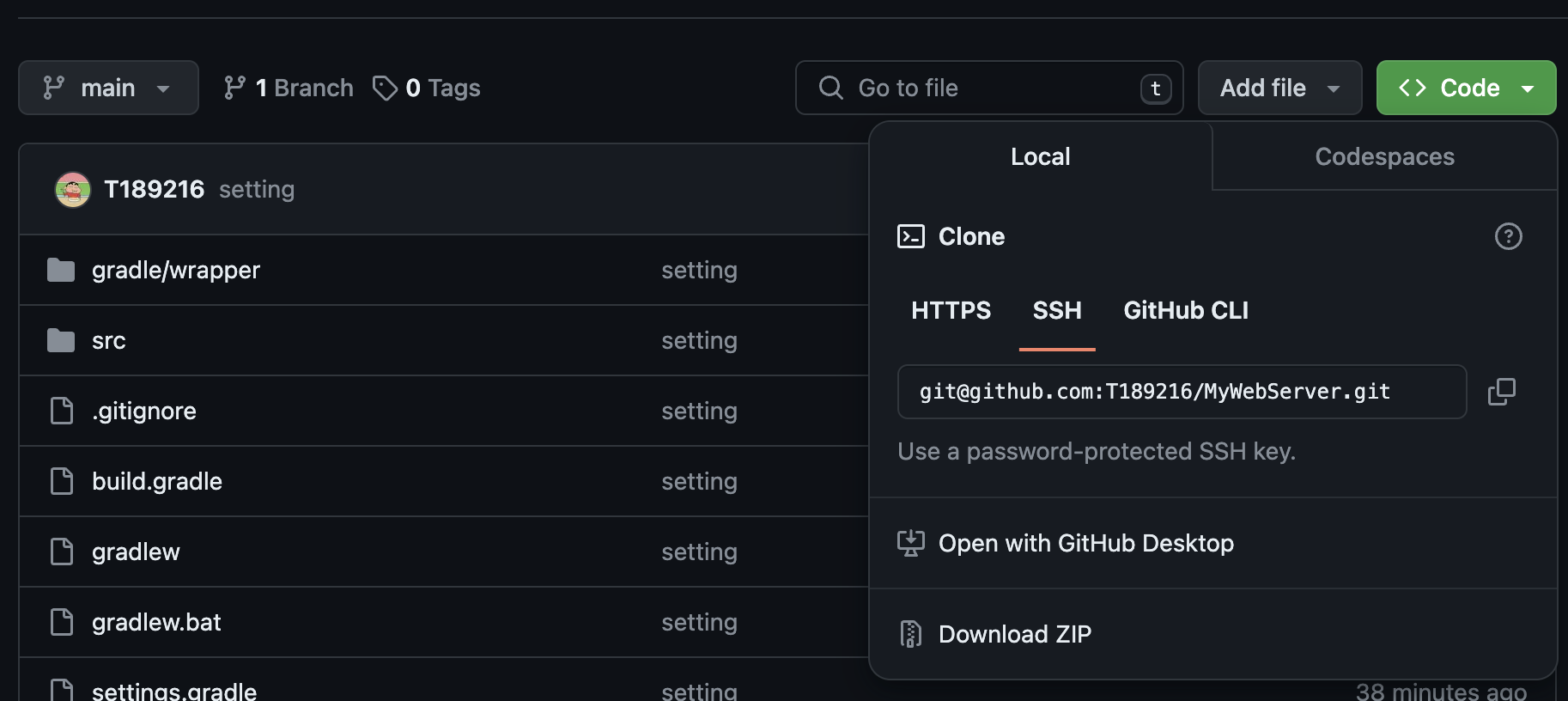Expand the Add file dropdown
Screen dimensions: 1568x701
[x=1279, y=88]
